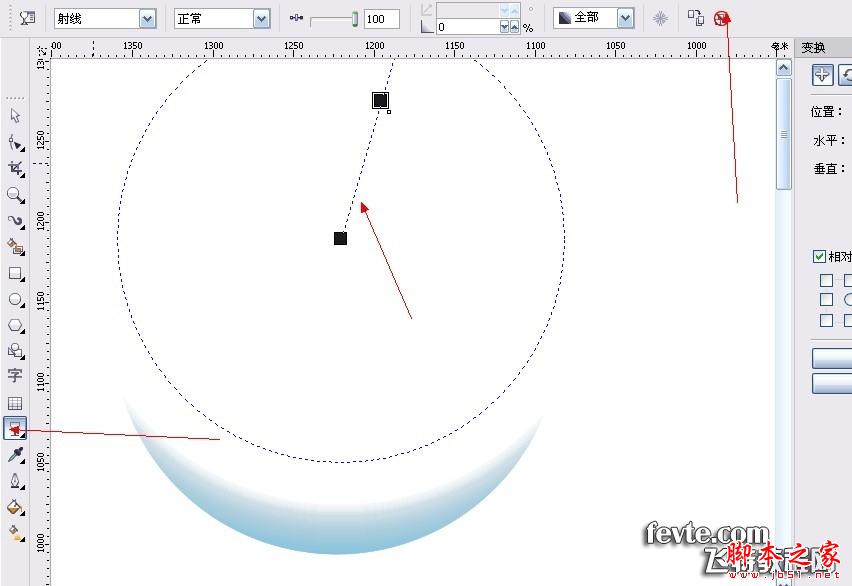Viewport: 852px width, 586px height.
Task: Click the 位置： label in docker
Action: (826, 112)
